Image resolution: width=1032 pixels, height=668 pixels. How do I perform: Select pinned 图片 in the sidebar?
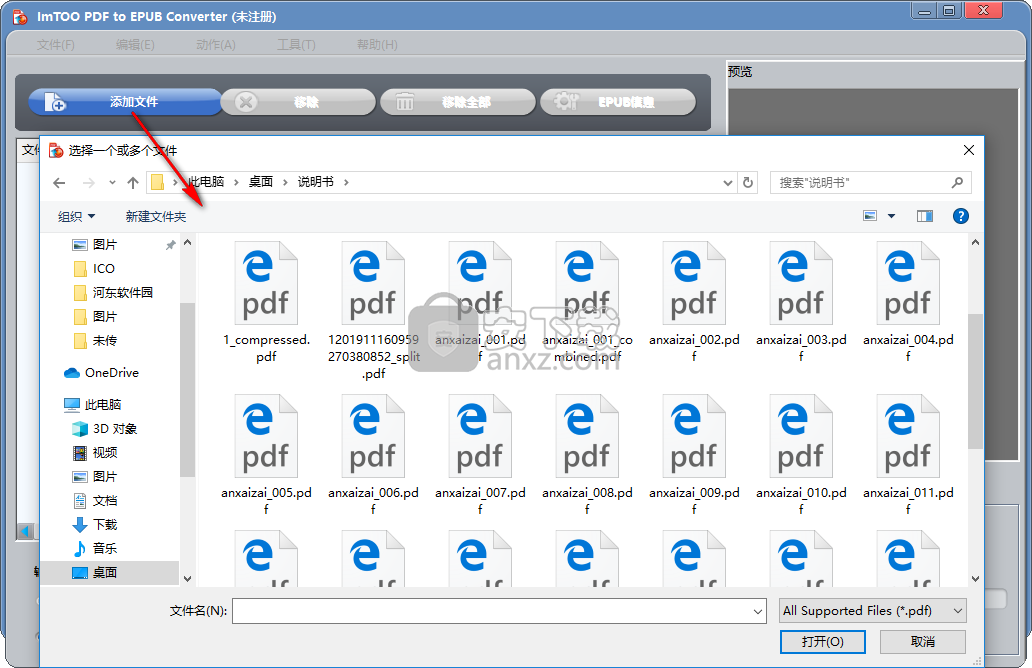(x=105, y=245)
